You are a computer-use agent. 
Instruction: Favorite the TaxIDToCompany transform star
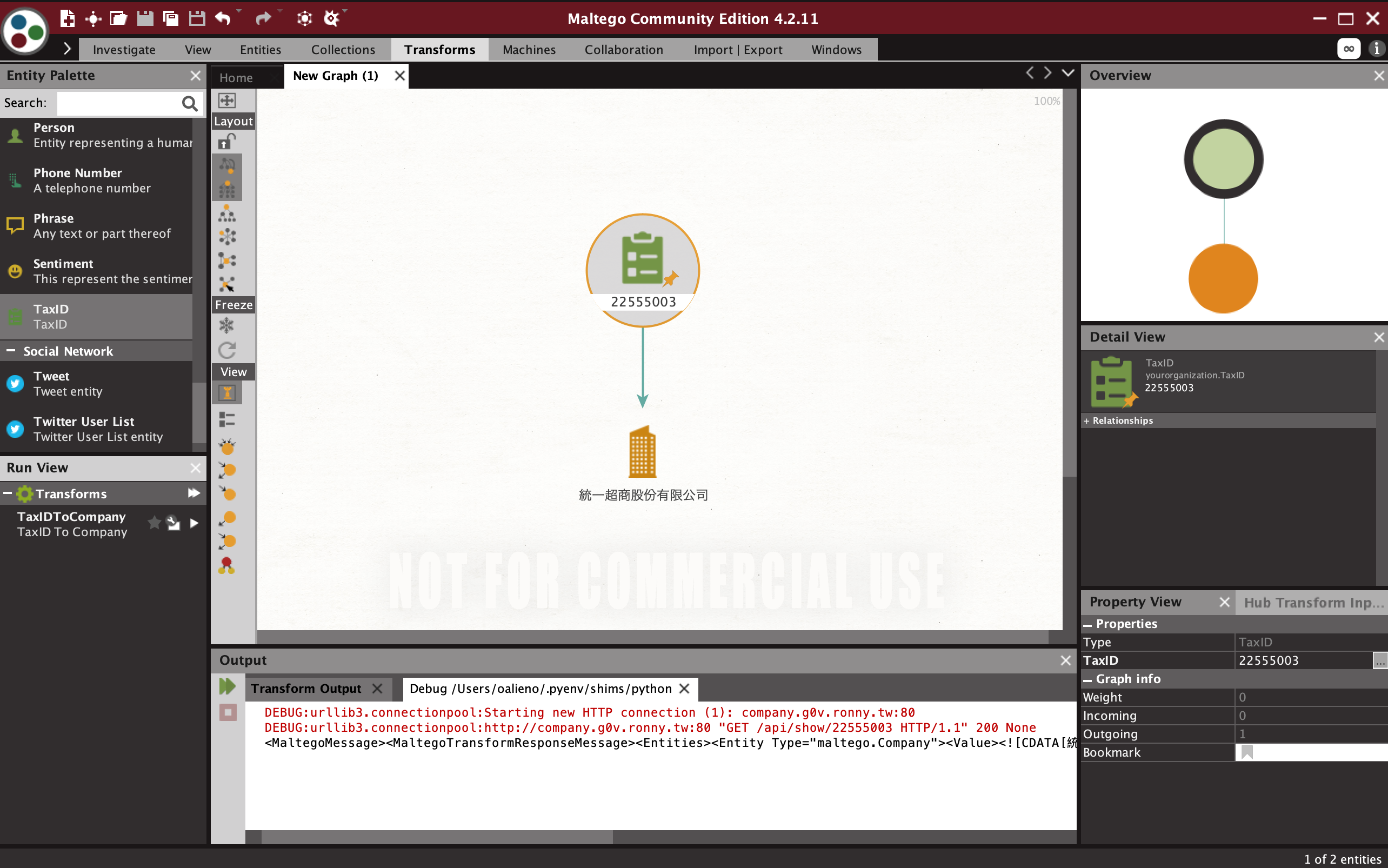click(x=154, y=523)
